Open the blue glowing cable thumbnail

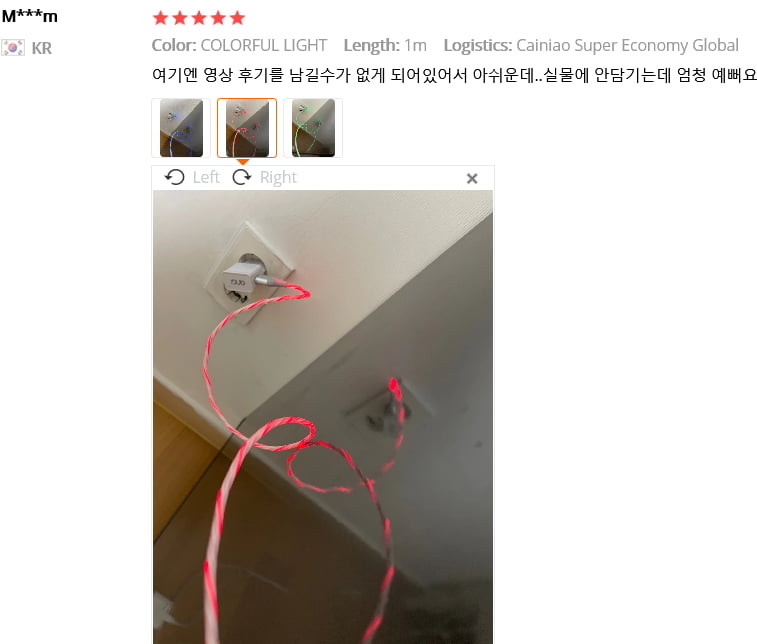pyautogui.click(x=181, y=128)
